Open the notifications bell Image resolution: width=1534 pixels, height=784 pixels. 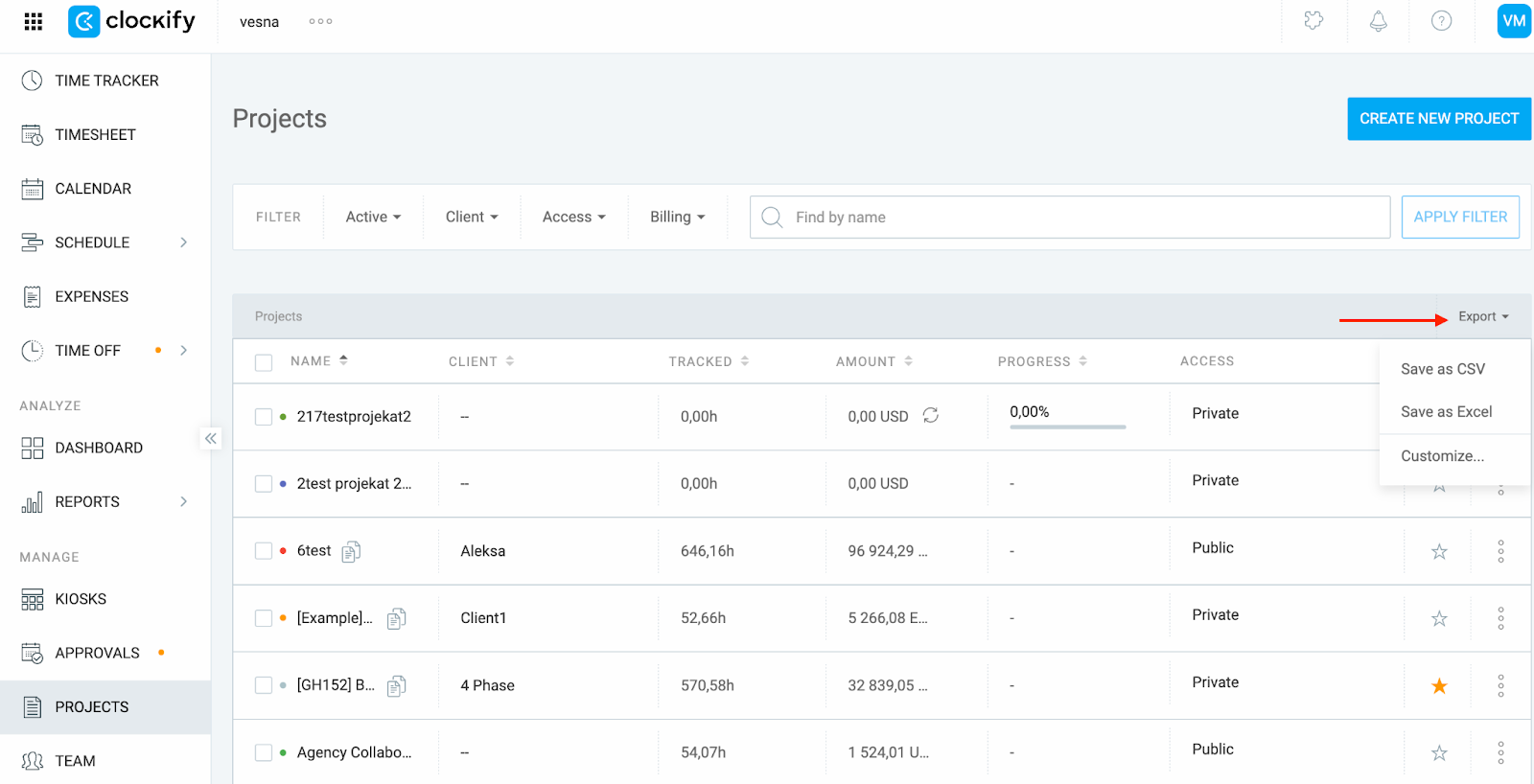[x=1378, y=21]
